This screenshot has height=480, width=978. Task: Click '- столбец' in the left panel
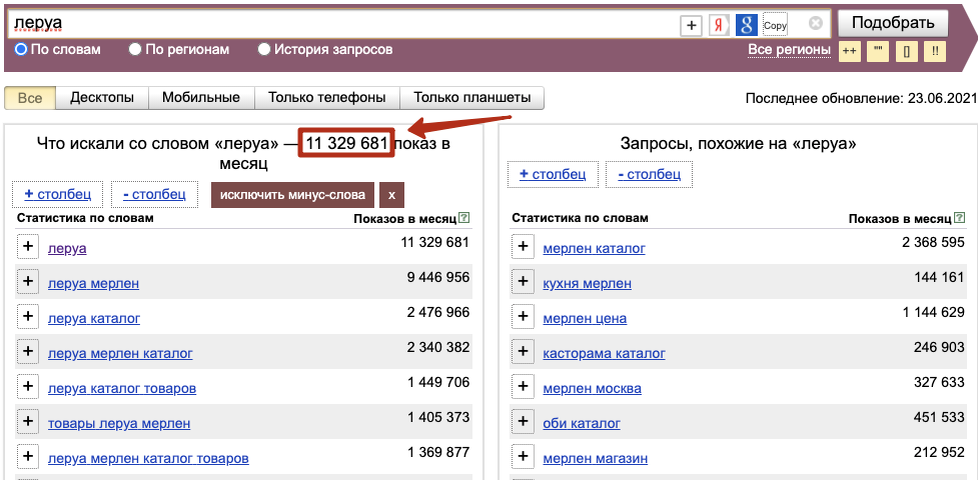(x=155, y=194)
